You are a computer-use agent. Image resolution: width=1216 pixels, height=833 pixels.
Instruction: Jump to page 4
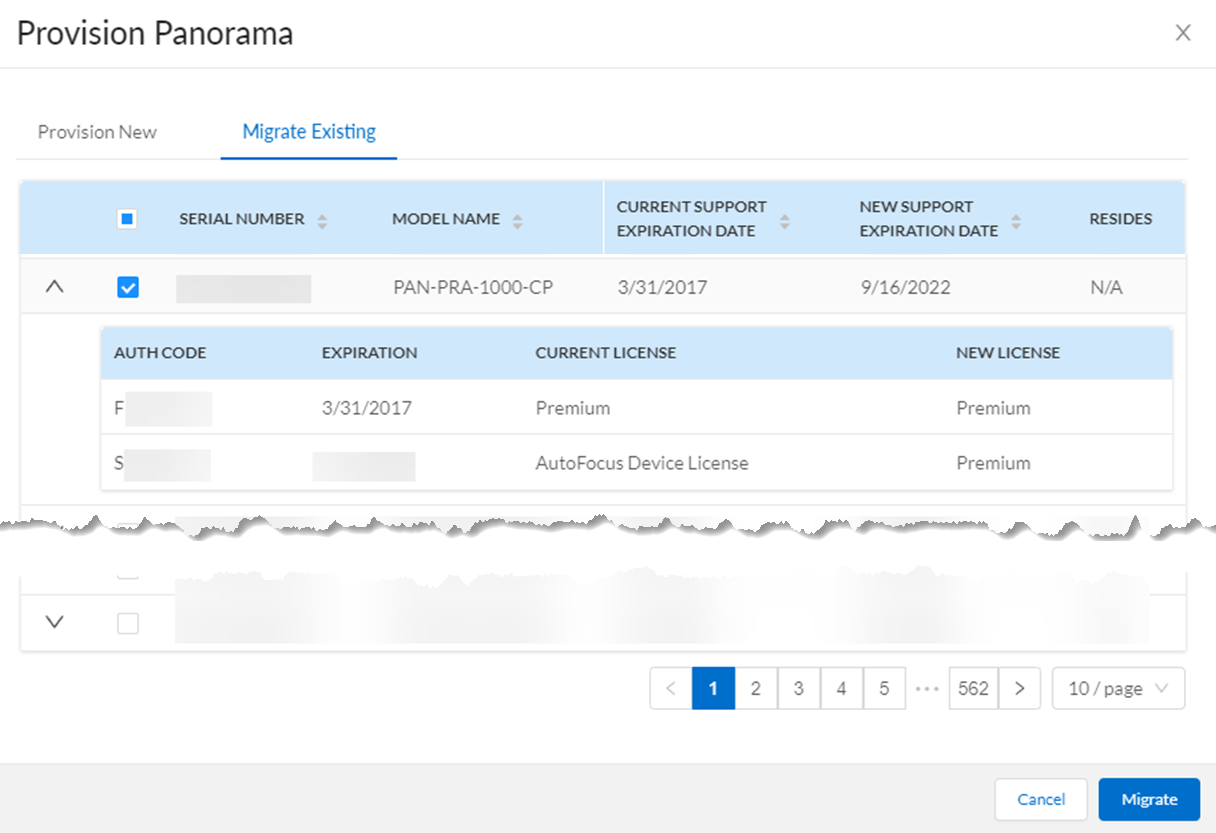pos(842,688)
